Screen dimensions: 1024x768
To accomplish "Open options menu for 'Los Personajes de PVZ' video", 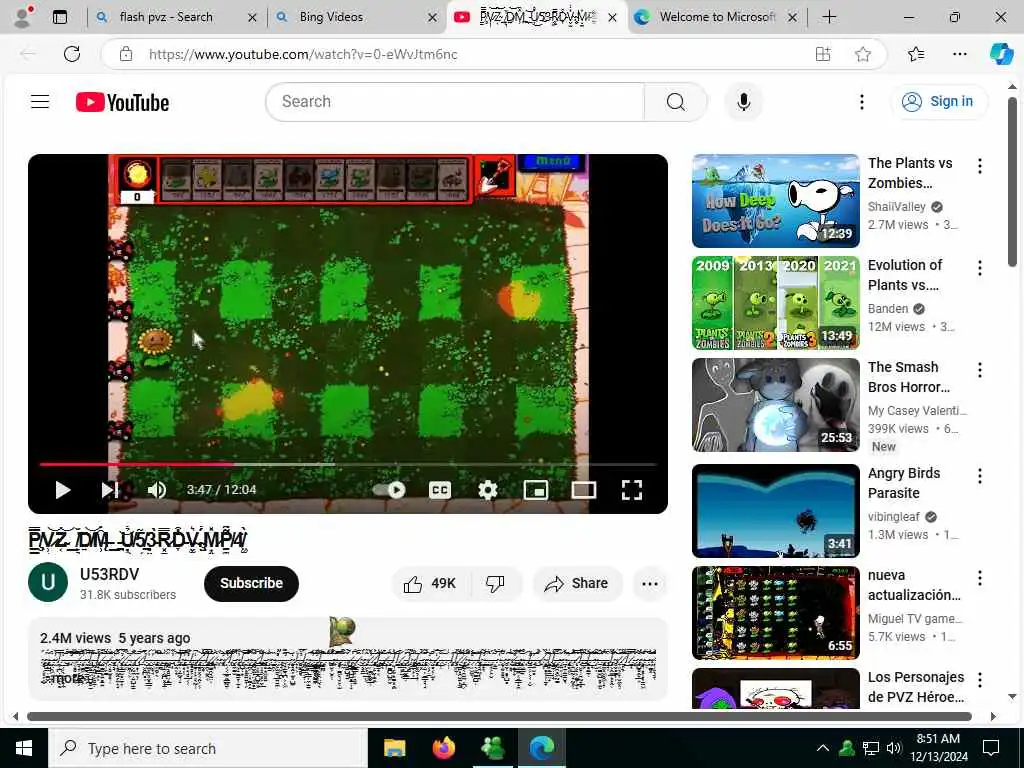I will 980,680.
